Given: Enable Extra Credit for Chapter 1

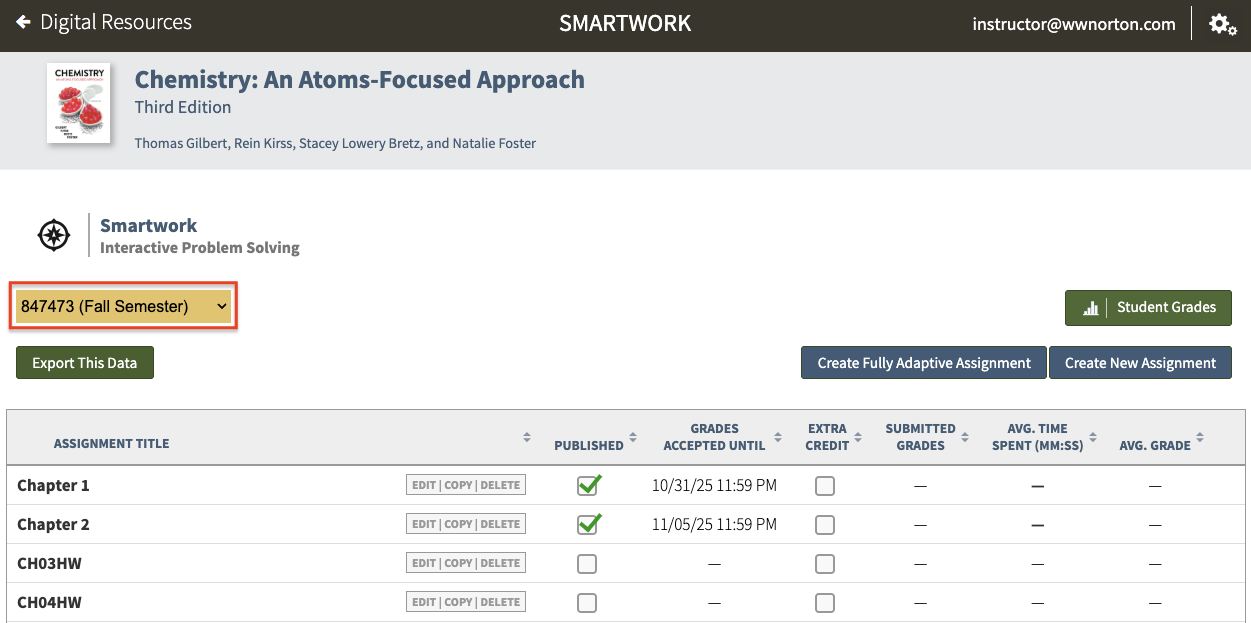Looking at the screenshot, I should tap(825, 486).
